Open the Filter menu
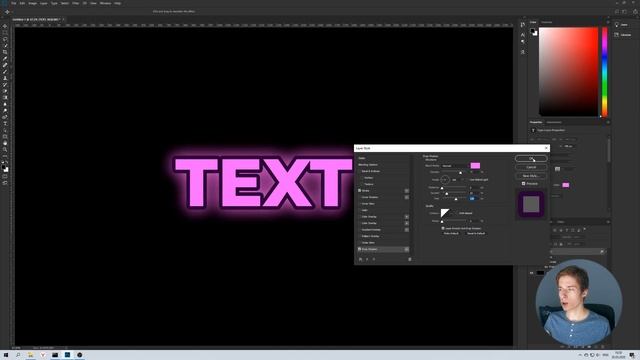This screenshot has width=640, height=360. tap(76, 3)
